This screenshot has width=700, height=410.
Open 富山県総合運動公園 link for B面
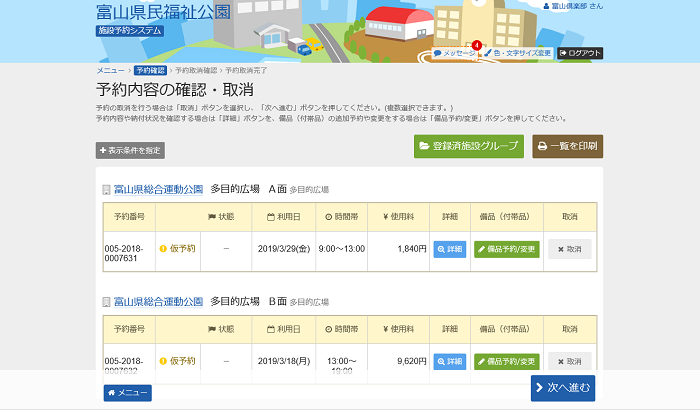[158, 302]
